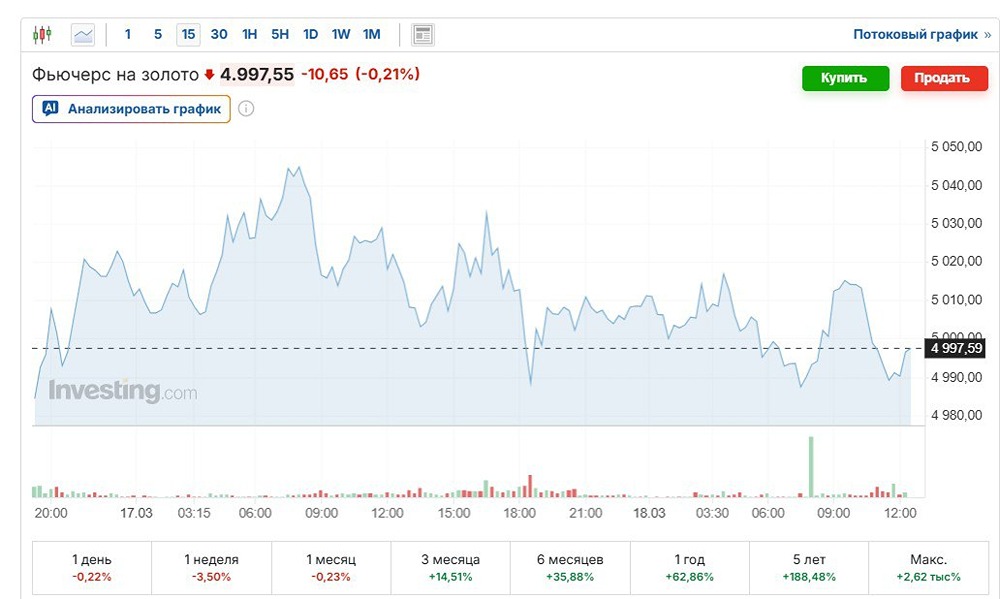
Task: Click the 18:00 time axis label
Action: point(519,514)
